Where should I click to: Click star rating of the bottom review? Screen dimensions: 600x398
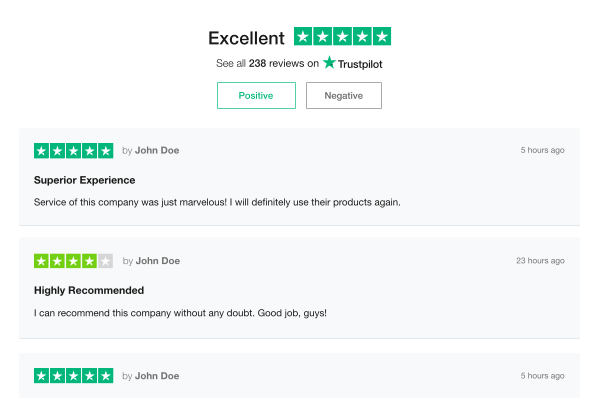[73, 376]
